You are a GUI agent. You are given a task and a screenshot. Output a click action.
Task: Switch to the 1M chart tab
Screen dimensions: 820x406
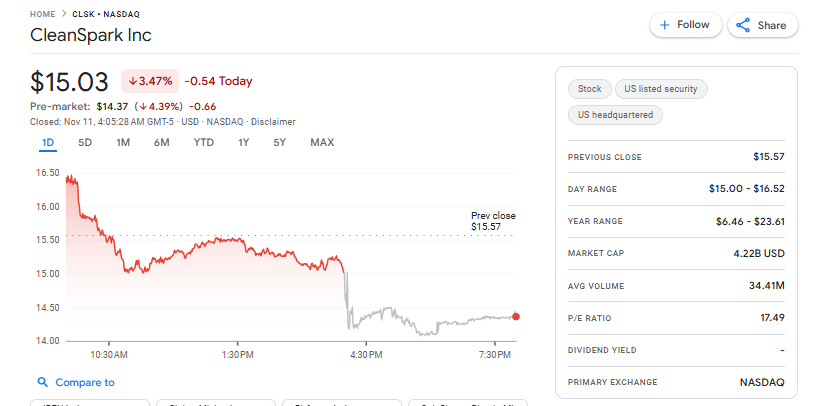pos(123,142)
